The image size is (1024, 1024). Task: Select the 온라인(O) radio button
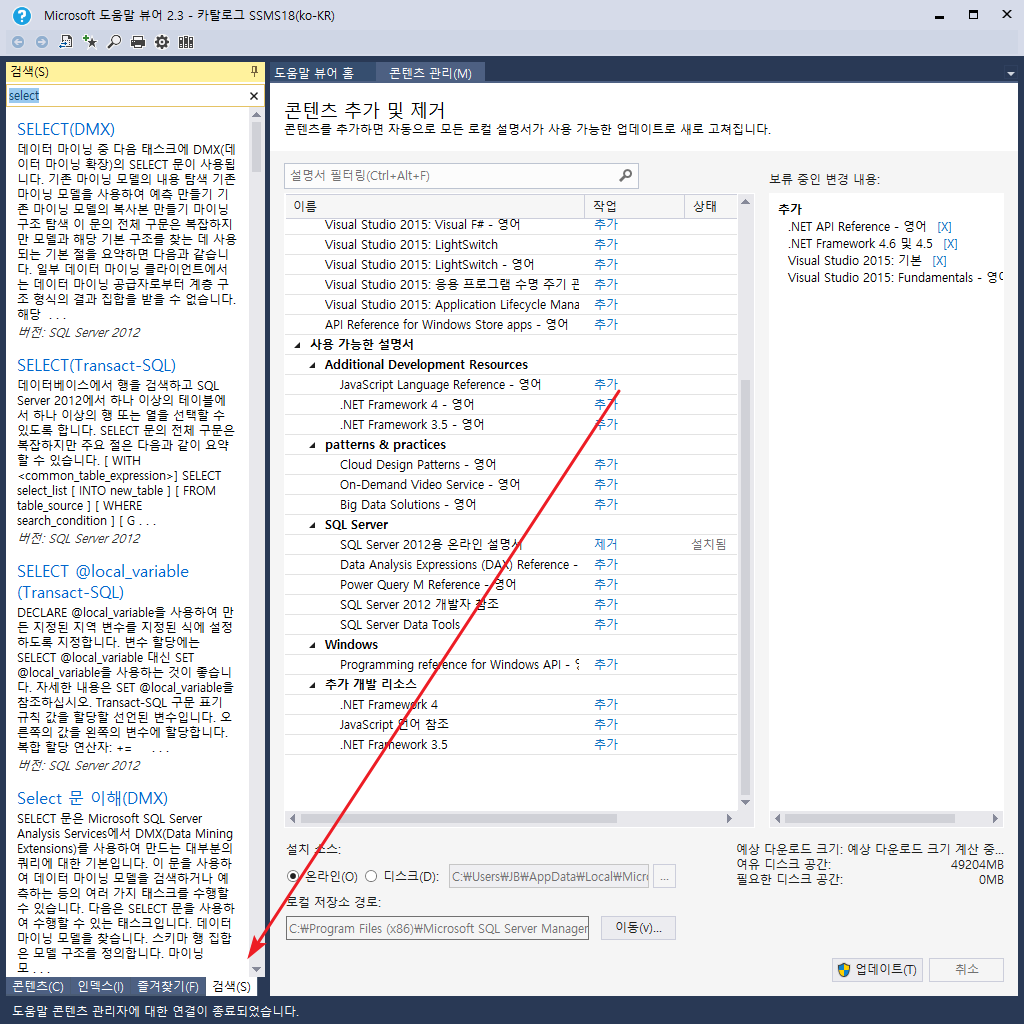point(293,876)
